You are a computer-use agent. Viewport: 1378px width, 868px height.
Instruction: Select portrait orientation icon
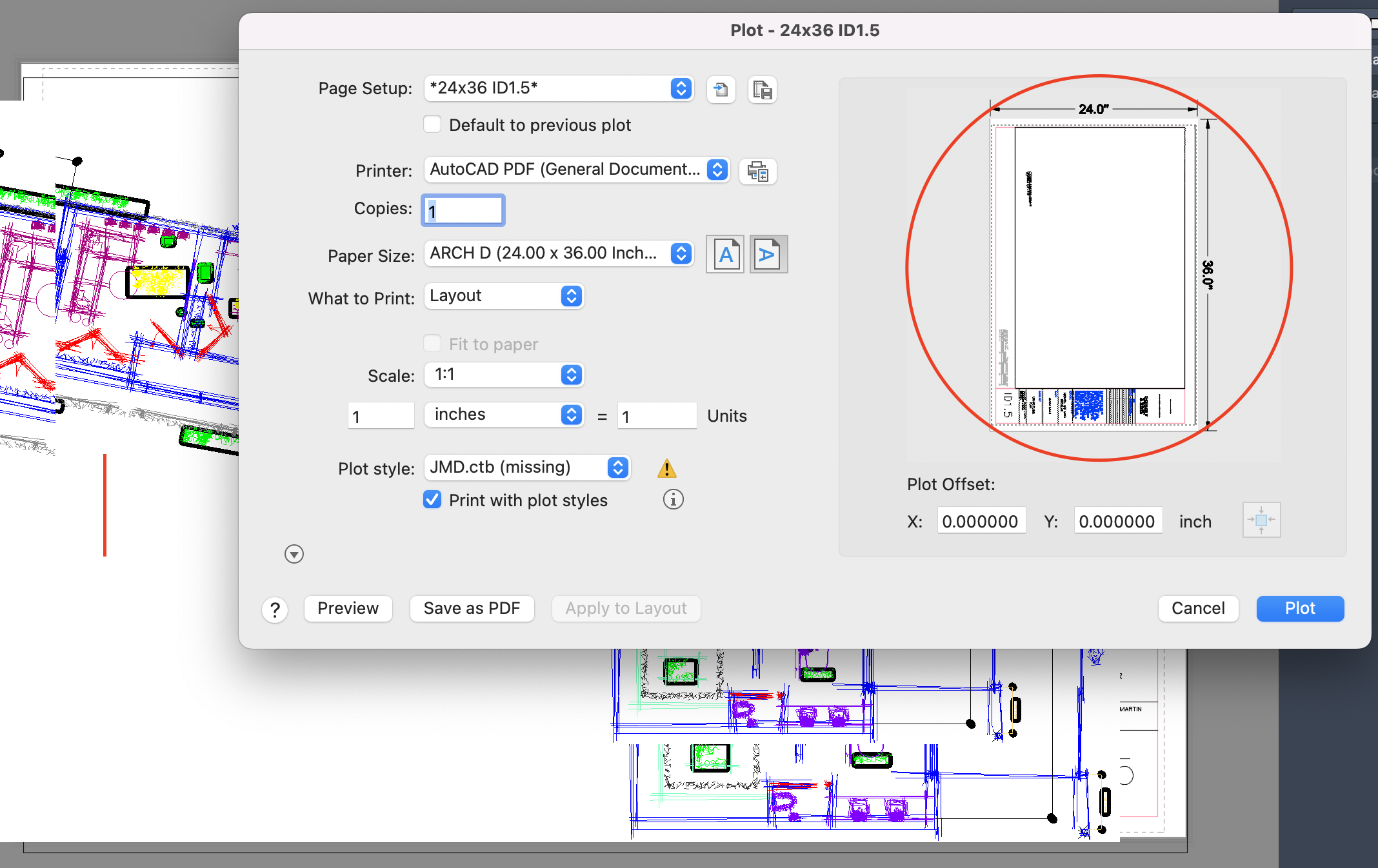pos(725,254)
